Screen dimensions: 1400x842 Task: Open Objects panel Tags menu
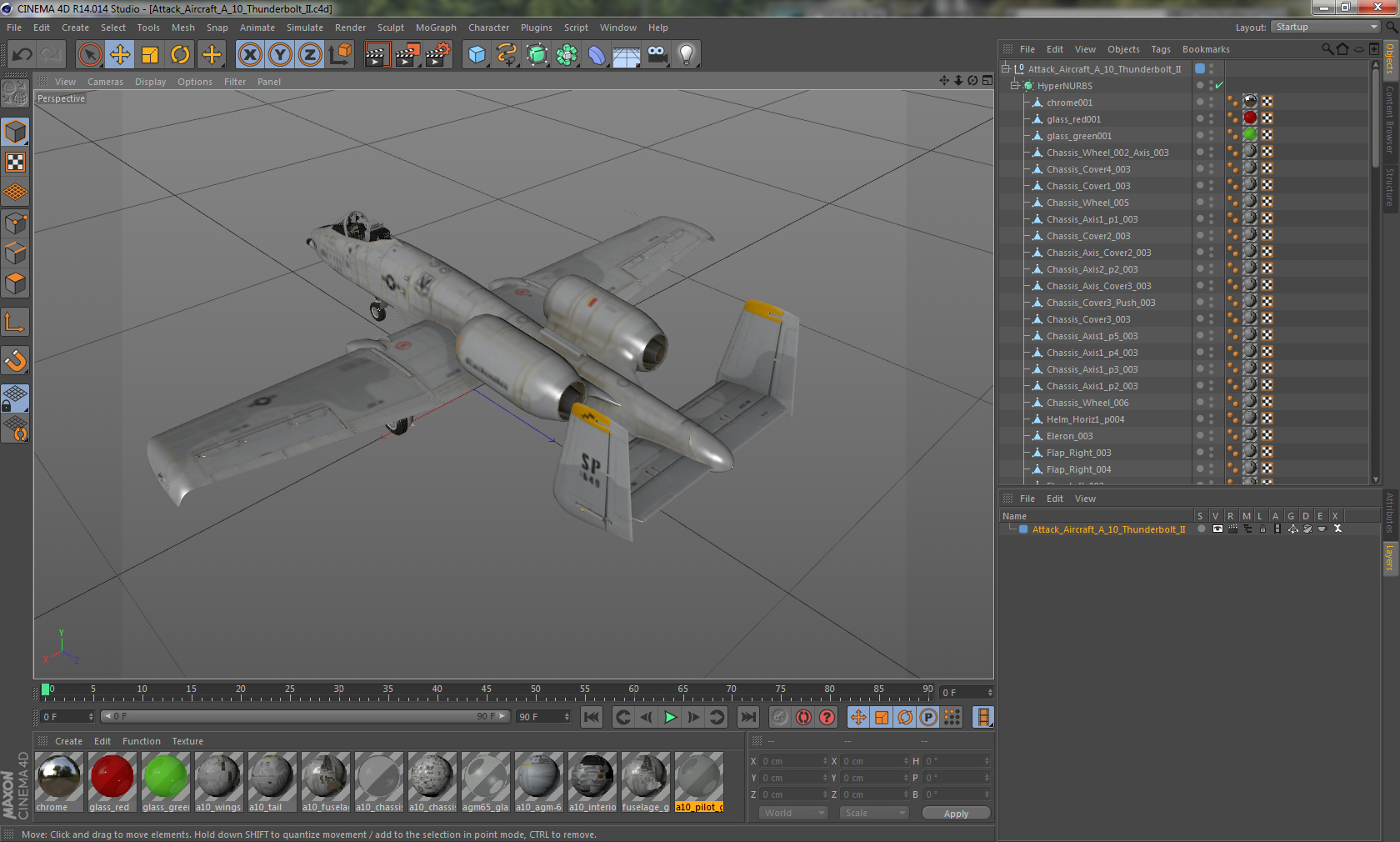1161,49
